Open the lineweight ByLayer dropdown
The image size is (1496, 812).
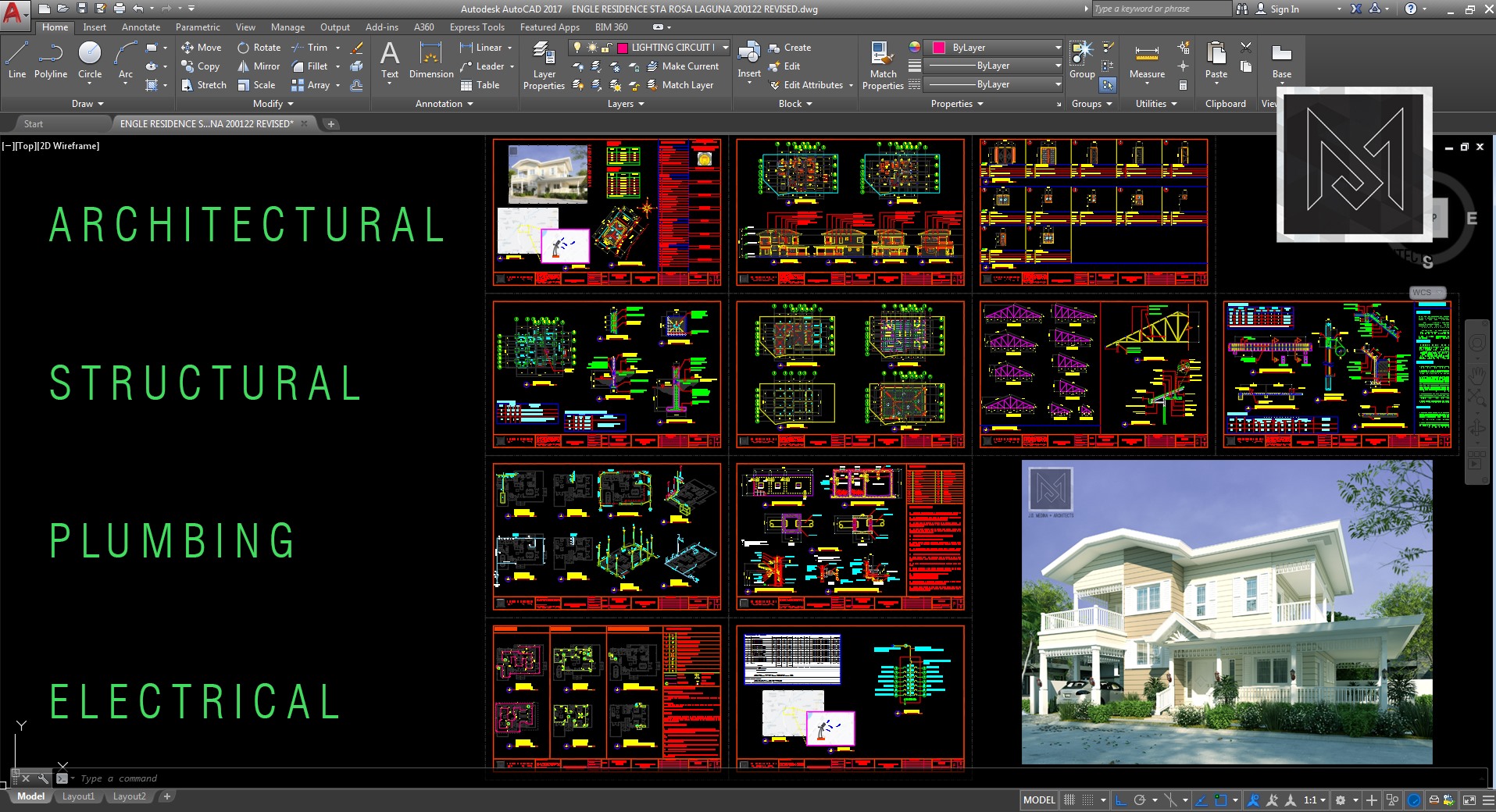coord(993,66)
